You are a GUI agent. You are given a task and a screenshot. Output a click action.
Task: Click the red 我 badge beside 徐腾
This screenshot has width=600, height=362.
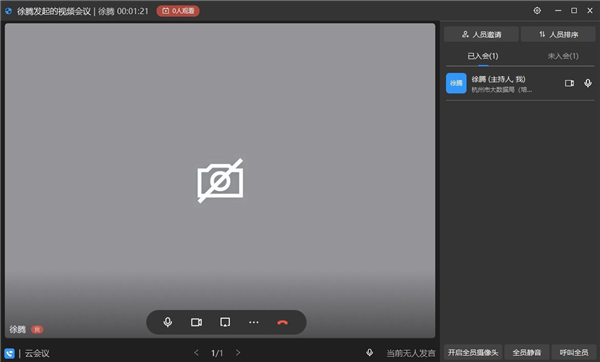point(37,329)
